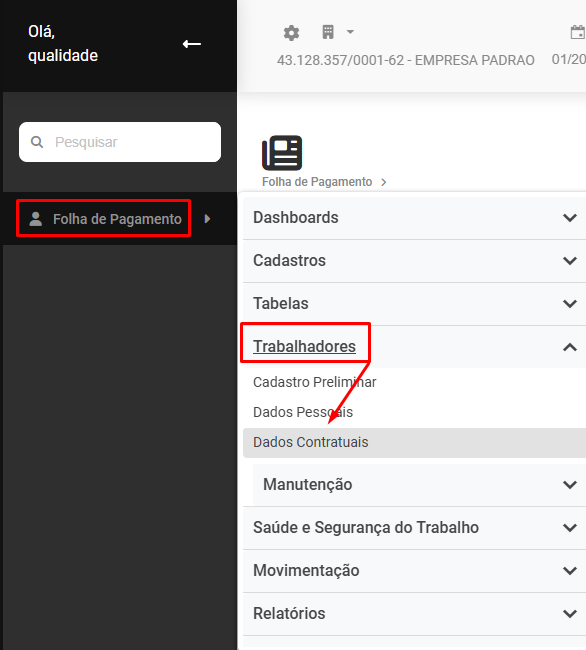The image size is (586, 650).
Task: Click the Folha de Pagamento breadcrumb link
Action: click(317, 182)
